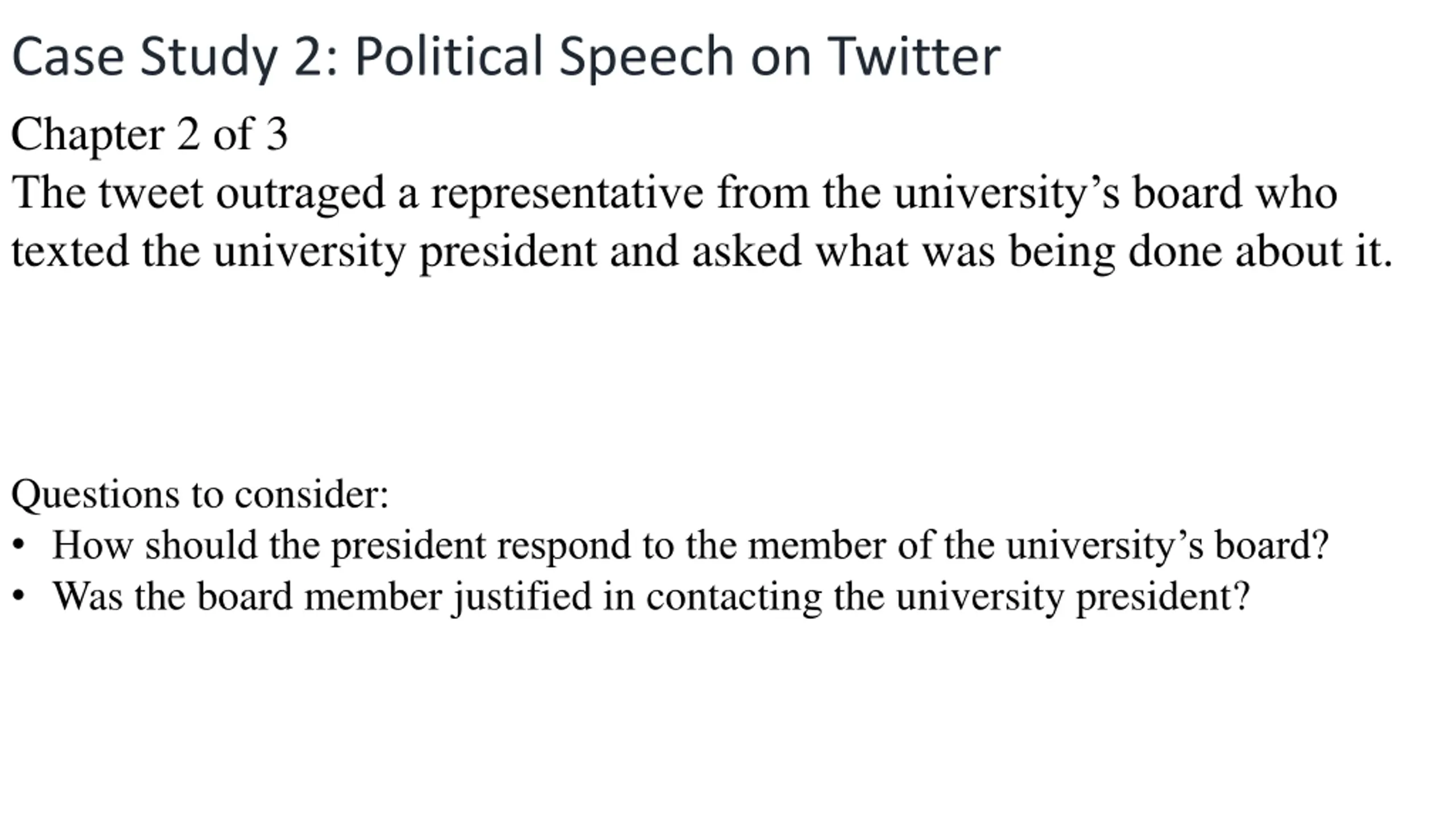Click the word "Political" in the title
The width and height of the screenshot is (1456, 819).
coord(449,57)
